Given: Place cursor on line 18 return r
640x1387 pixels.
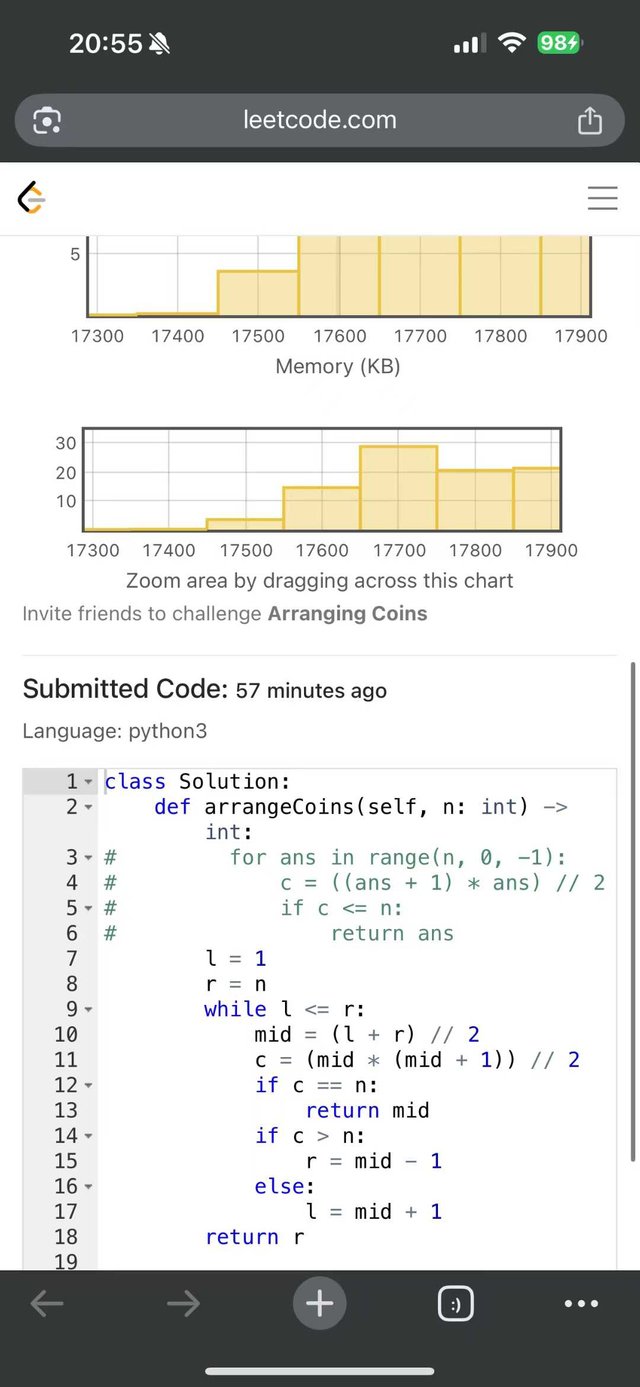Looking at the screenshot, I should pos(255,1237).
